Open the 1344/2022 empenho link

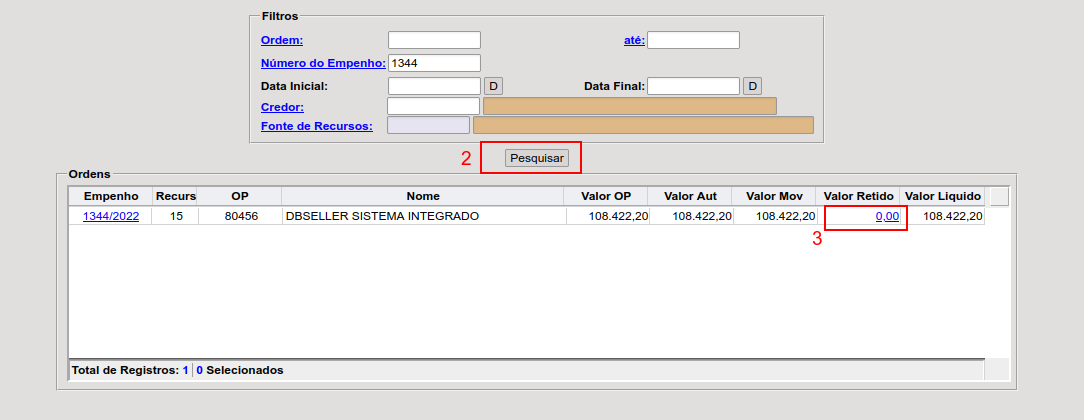coord(110,216)
